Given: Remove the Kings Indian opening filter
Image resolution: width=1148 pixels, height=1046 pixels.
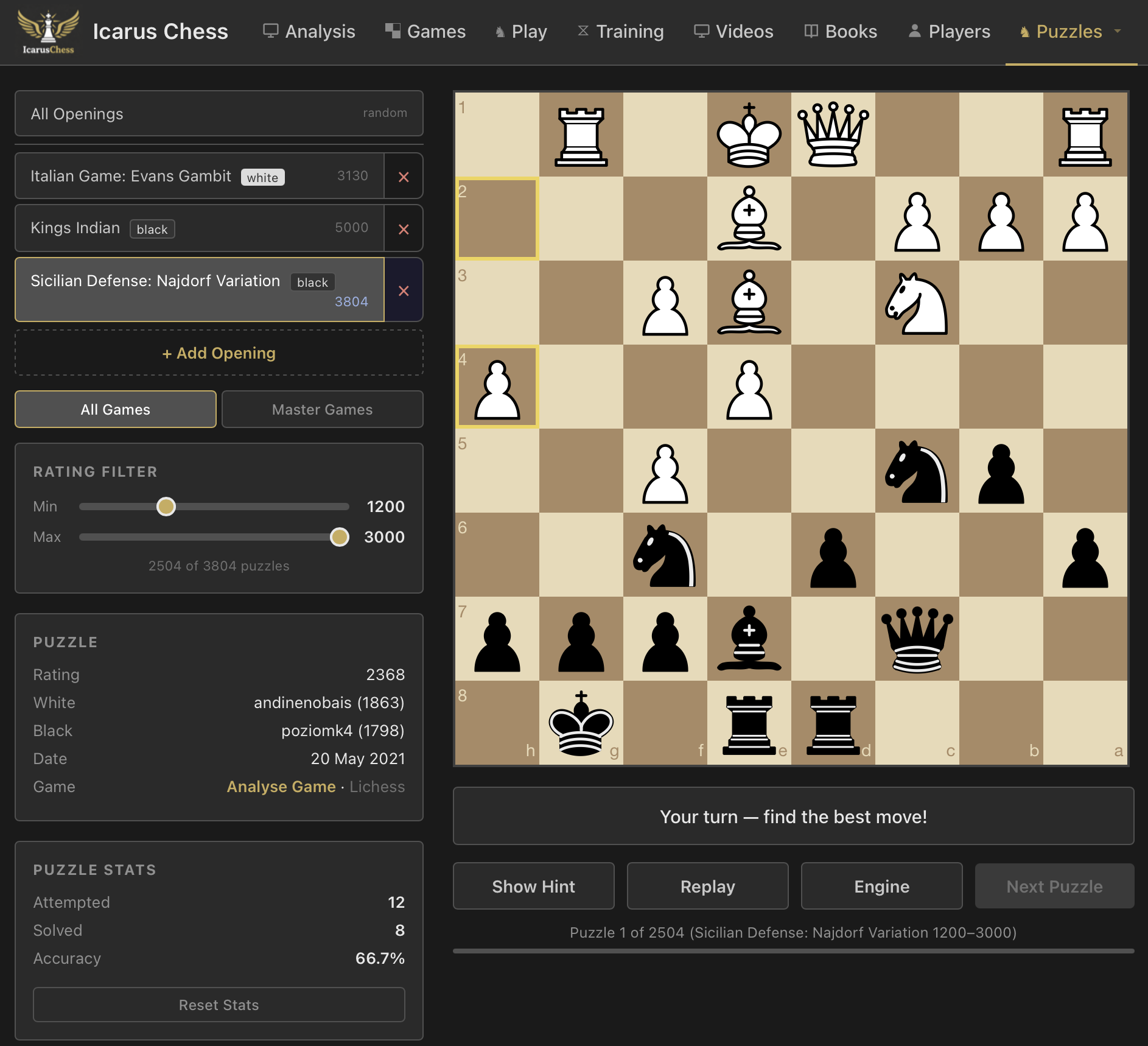Looking at the screenshot, I should click(404, 228).
